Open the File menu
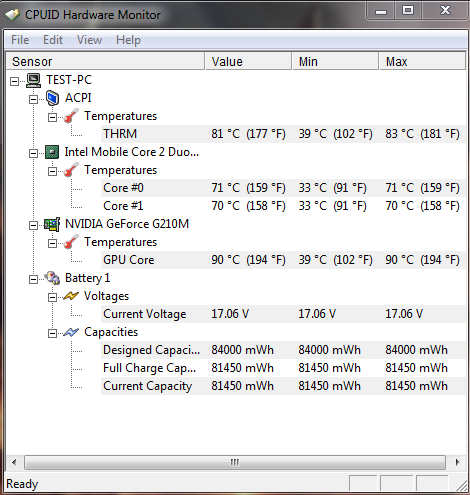This screenshot has height=495, width=470. (x=20, y=40)
